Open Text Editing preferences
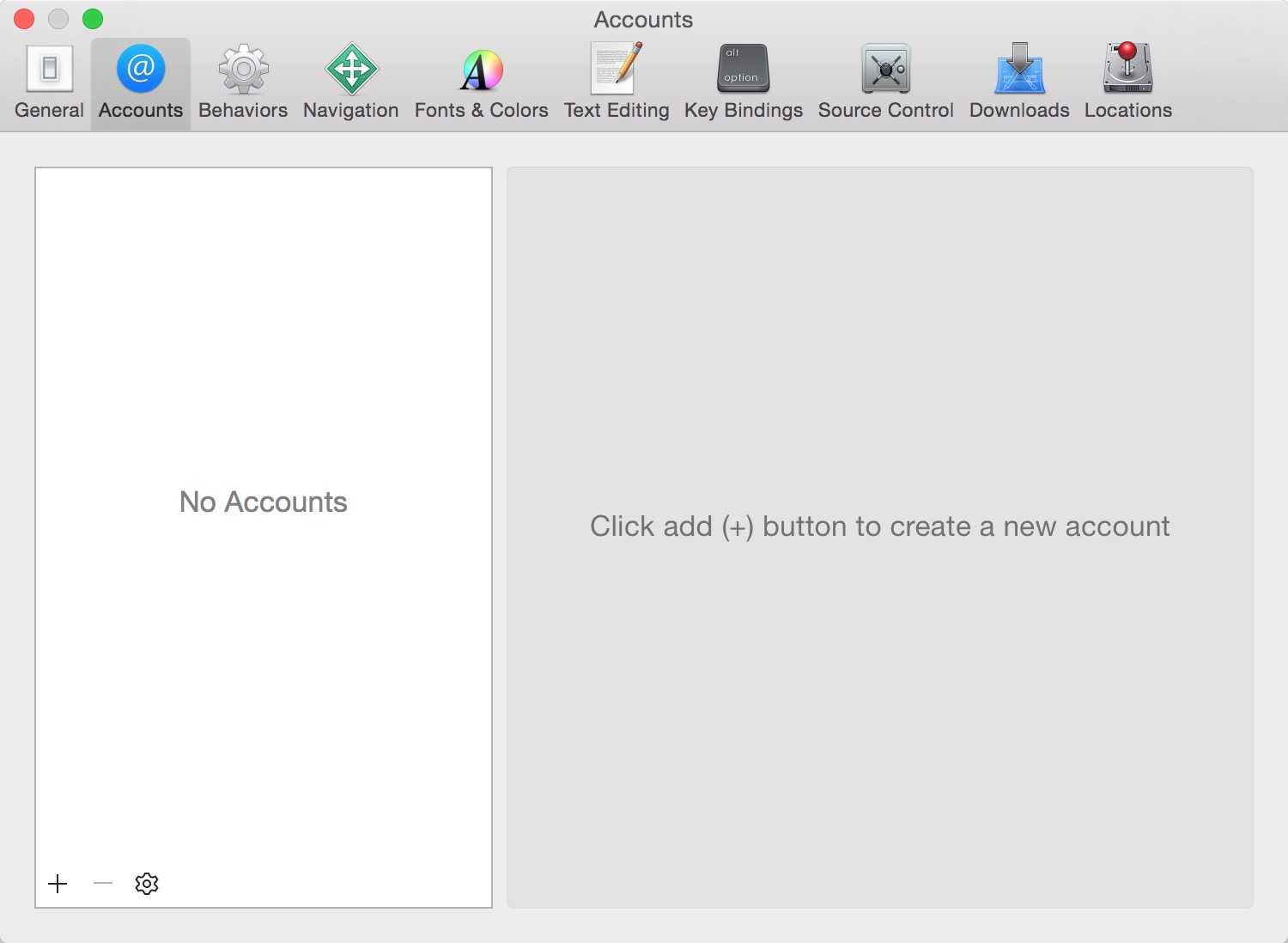Image resolution: width=1288 pixels, height=943 pixels. (617, 83)
